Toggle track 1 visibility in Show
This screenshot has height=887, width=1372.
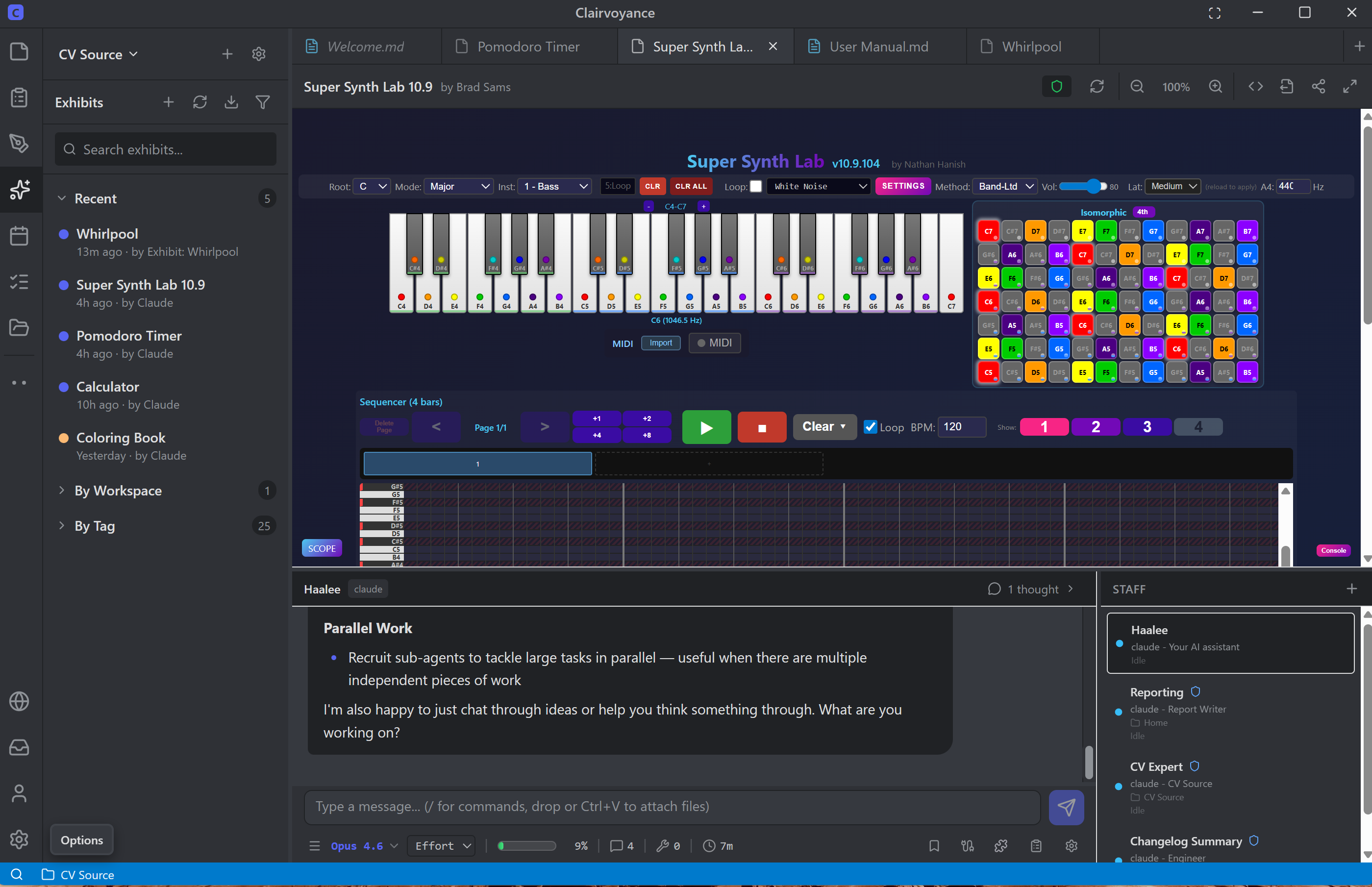pyautogui.click(x=1044, y=427)
